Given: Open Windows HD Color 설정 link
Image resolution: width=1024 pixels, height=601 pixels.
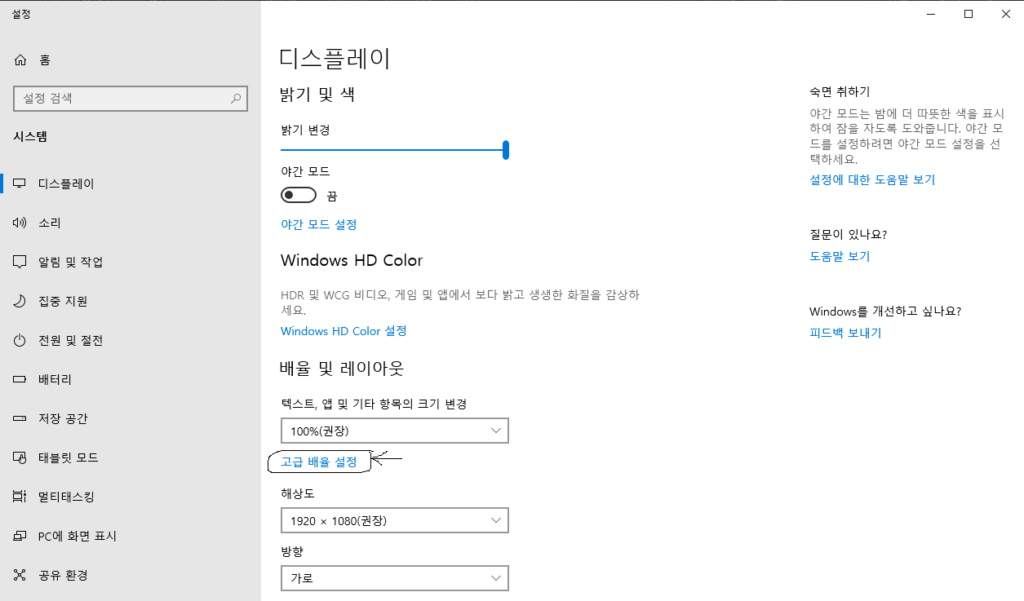Looking at the screenshot, I should coord(343,330).
